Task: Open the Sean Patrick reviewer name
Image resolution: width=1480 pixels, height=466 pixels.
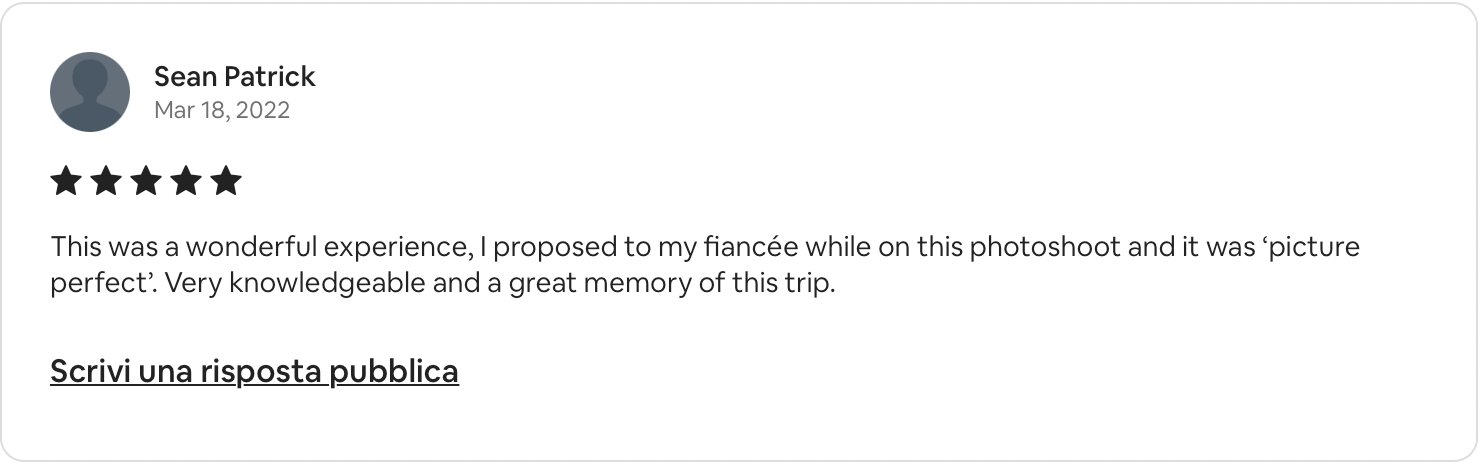Action: [x=234, y=76]
